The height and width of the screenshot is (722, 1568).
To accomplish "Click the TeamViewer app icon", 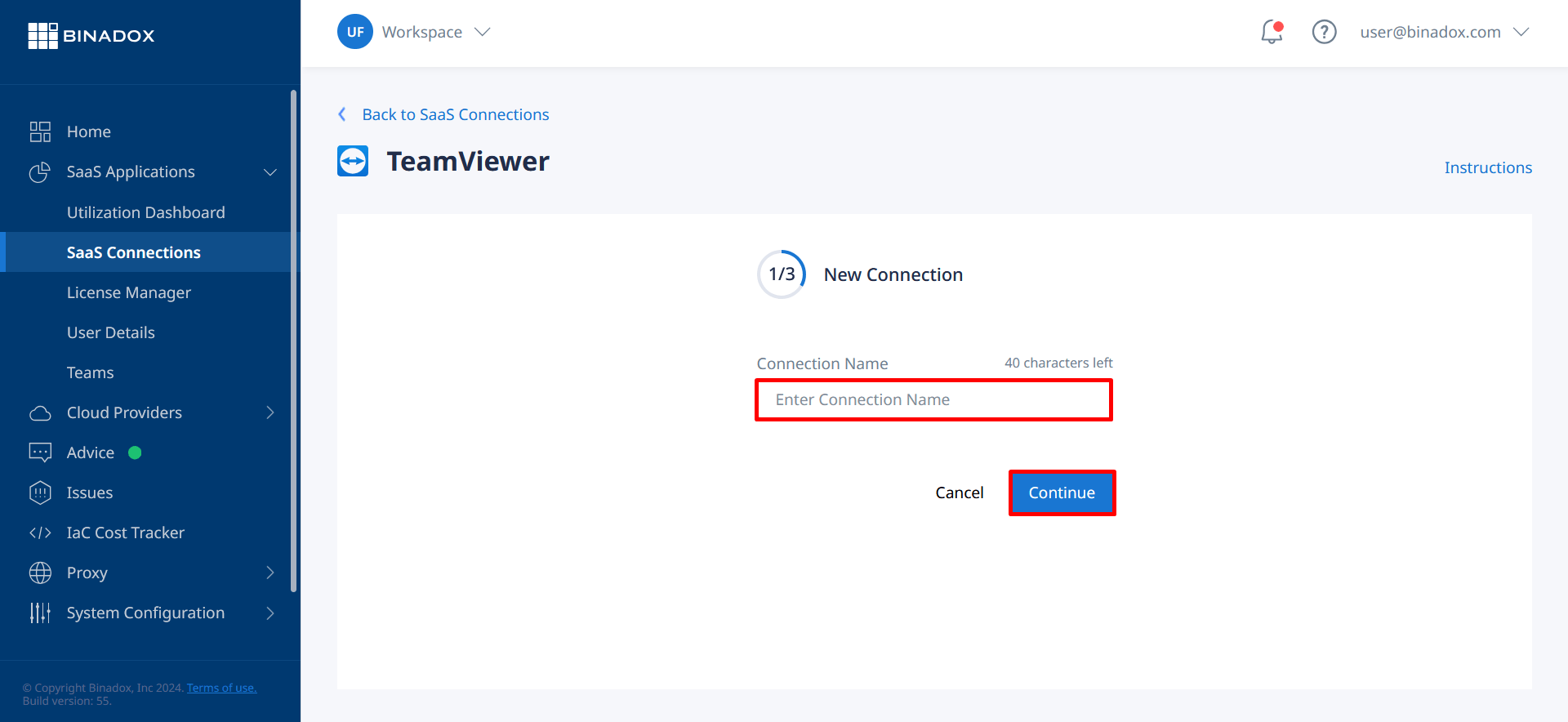I will (353, 161).
